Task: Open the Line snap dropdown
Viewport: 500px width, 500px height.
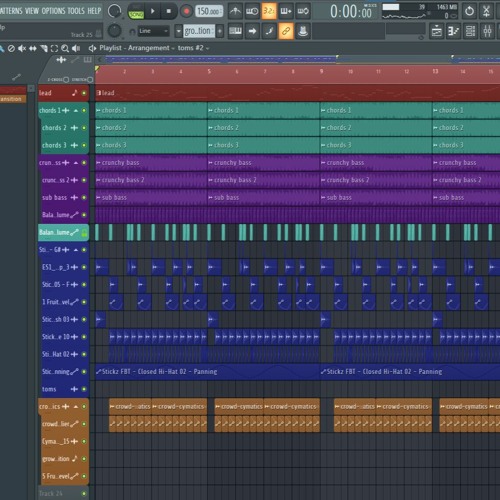Action: tap(154, 31)
